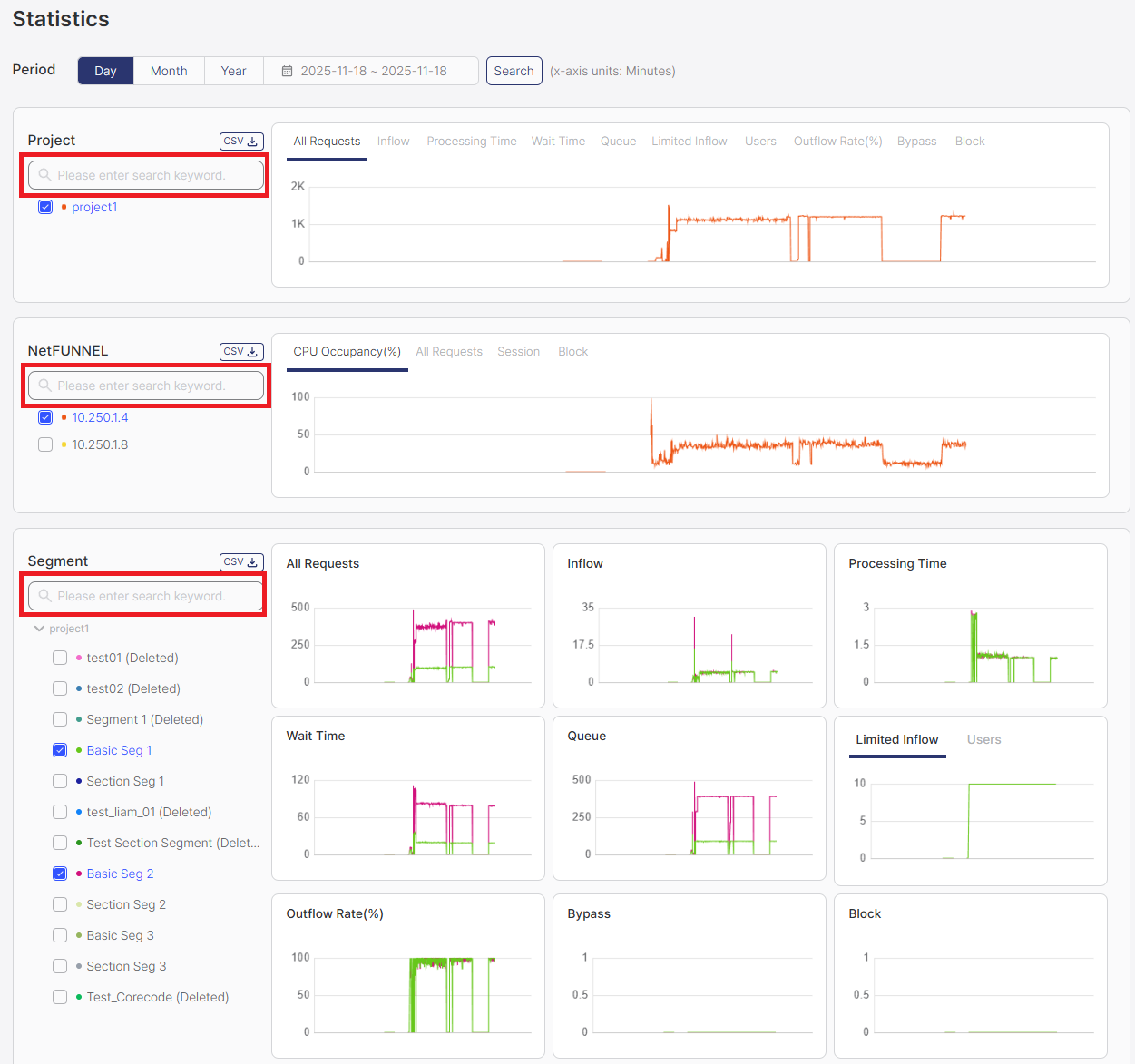Focus the Segment search keyword field
Viewport: 1135px width, 1064px height.
pos(154,596)
